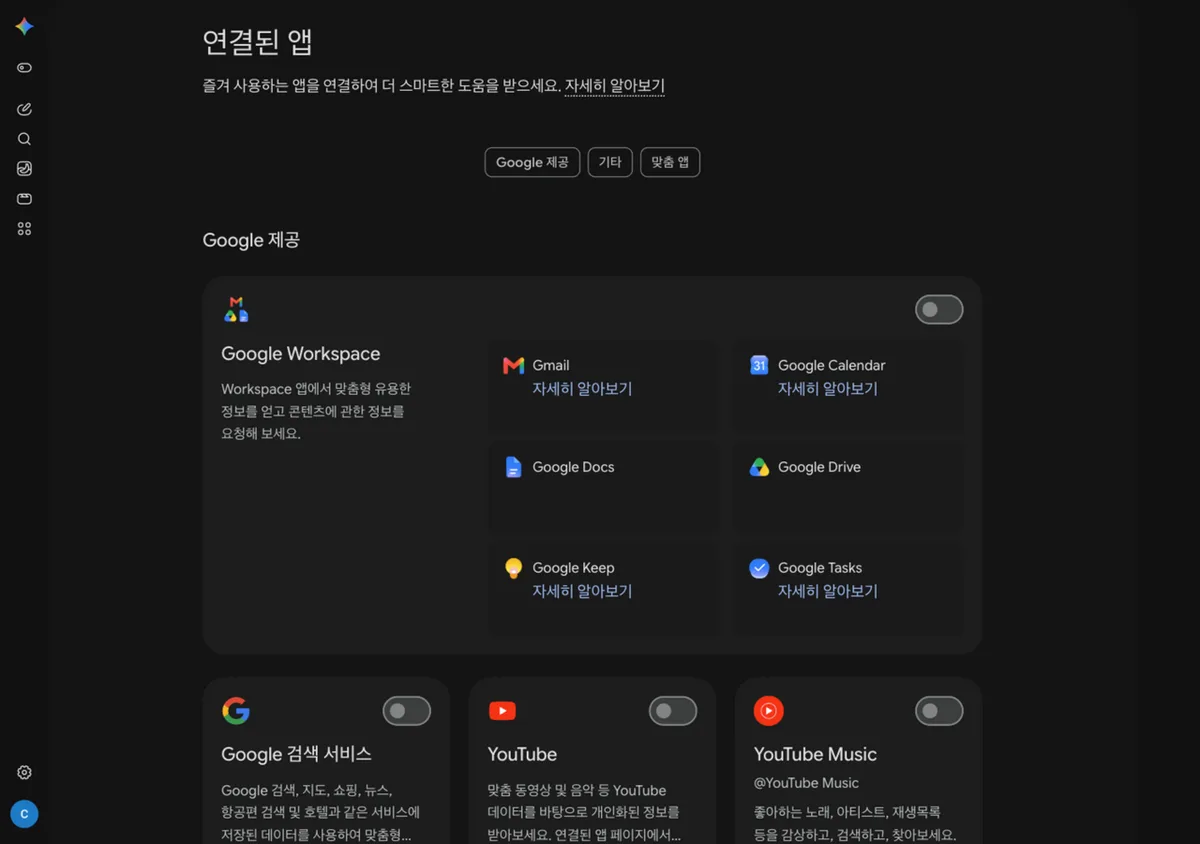1200x844 pixels.
Task: Click the Google 검색 서비스 card title
Action: [x=296, y=754]
